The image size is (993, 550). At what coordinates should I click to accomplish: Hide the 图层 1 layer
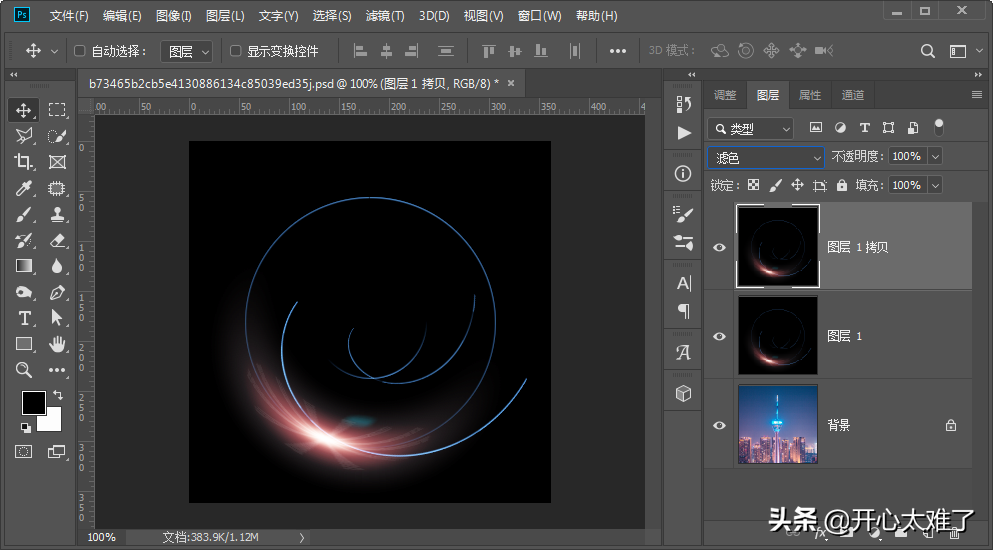719,336
